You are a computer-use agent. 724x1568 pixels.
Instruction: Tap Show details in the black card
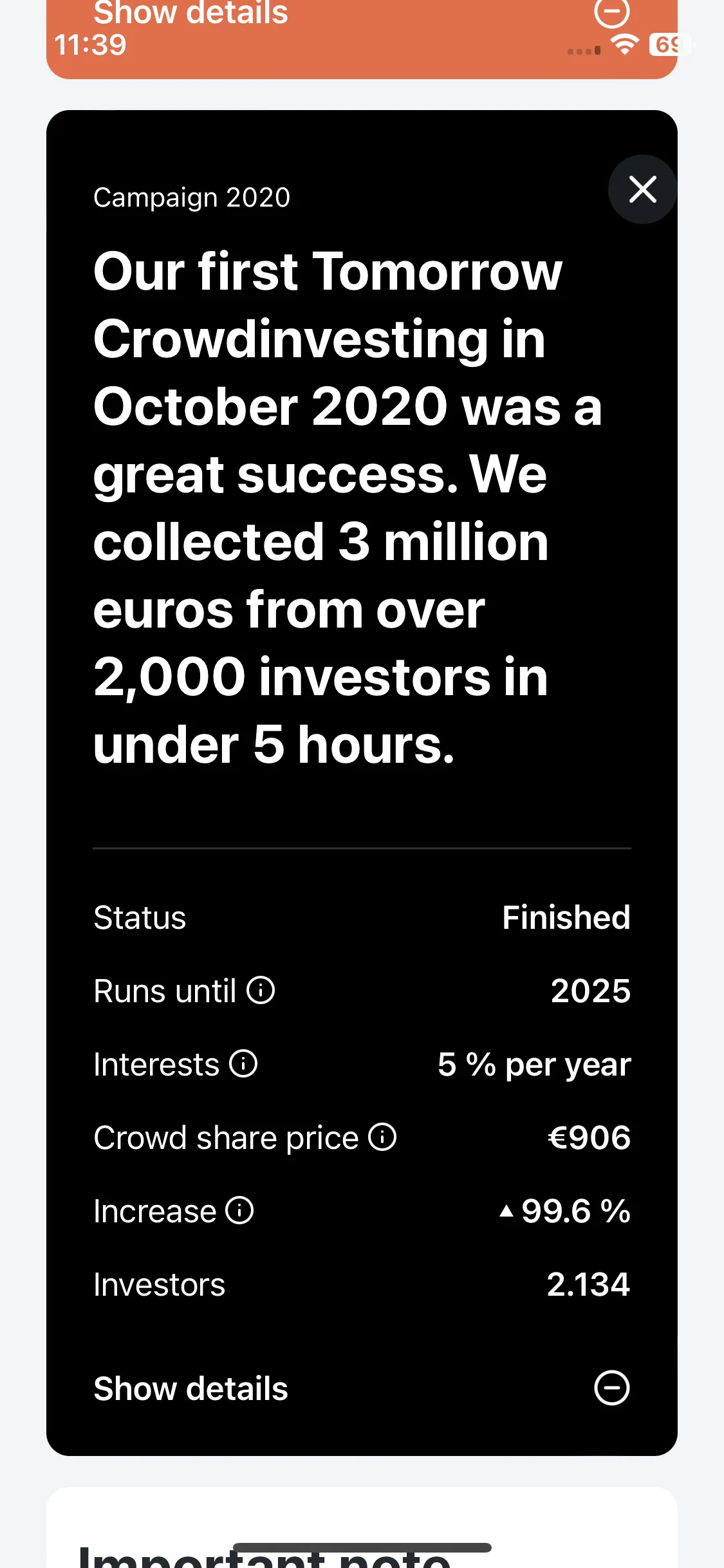(190, 1388)
